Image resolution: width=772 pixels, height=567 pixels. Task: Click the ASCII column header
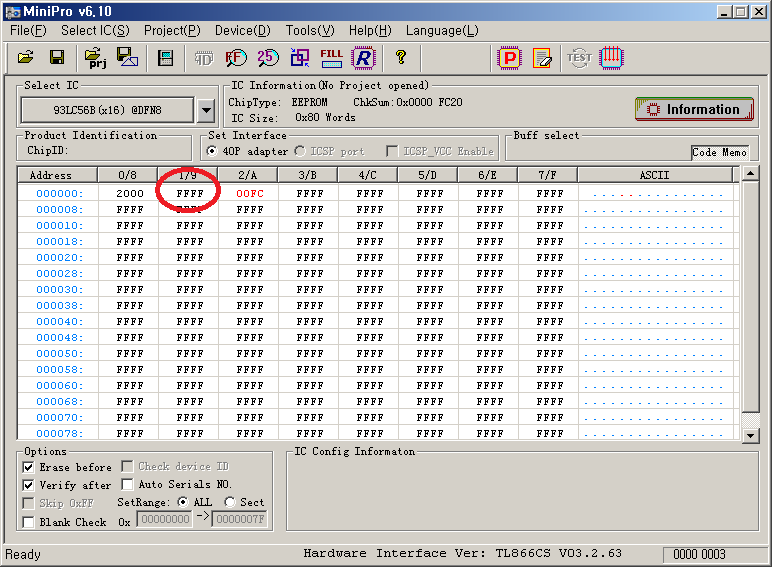tap(654, 175)
